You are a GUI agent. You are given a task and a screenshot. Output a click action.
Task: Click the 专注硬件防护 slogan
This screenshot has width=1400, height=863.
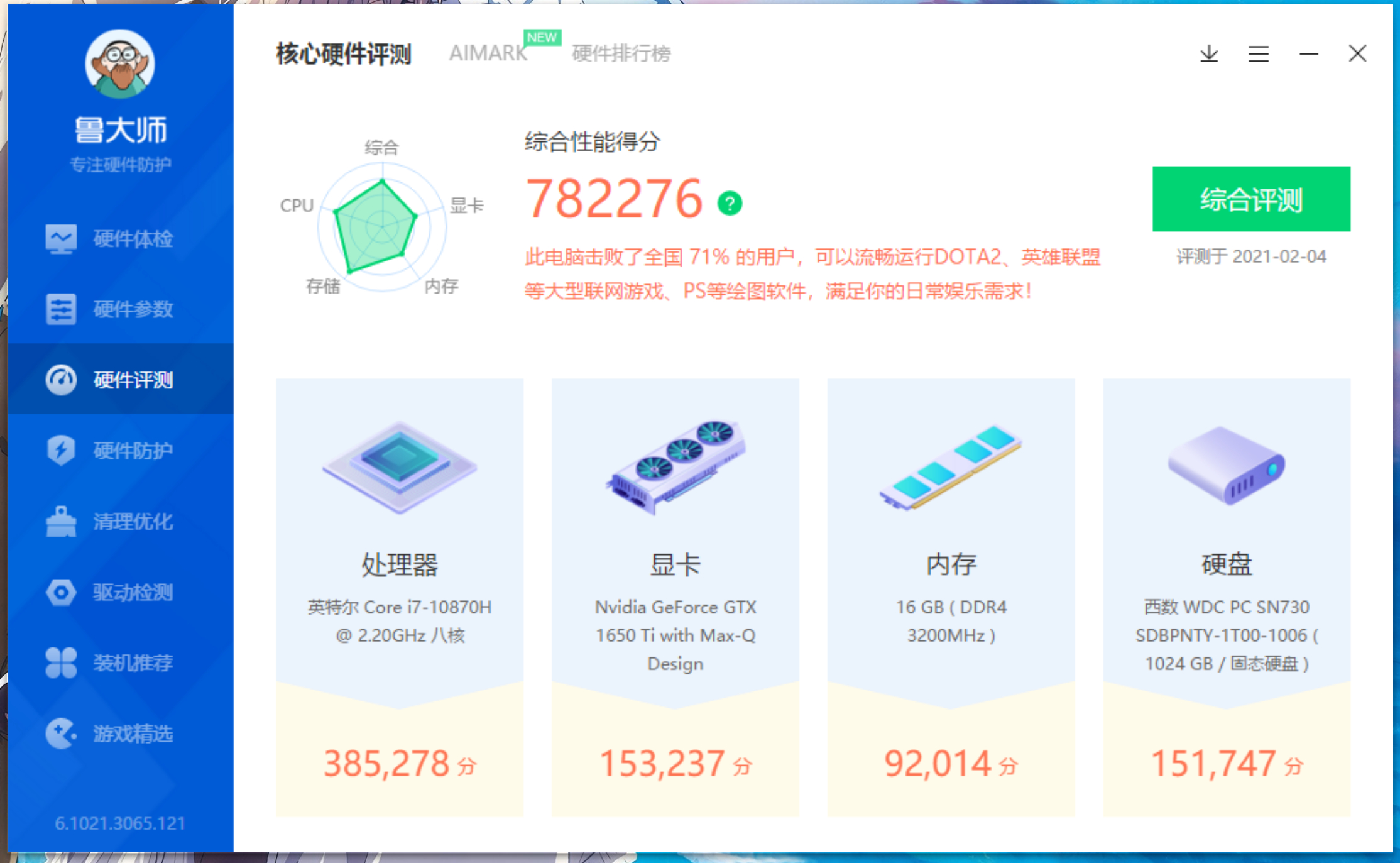click(120, 165)
